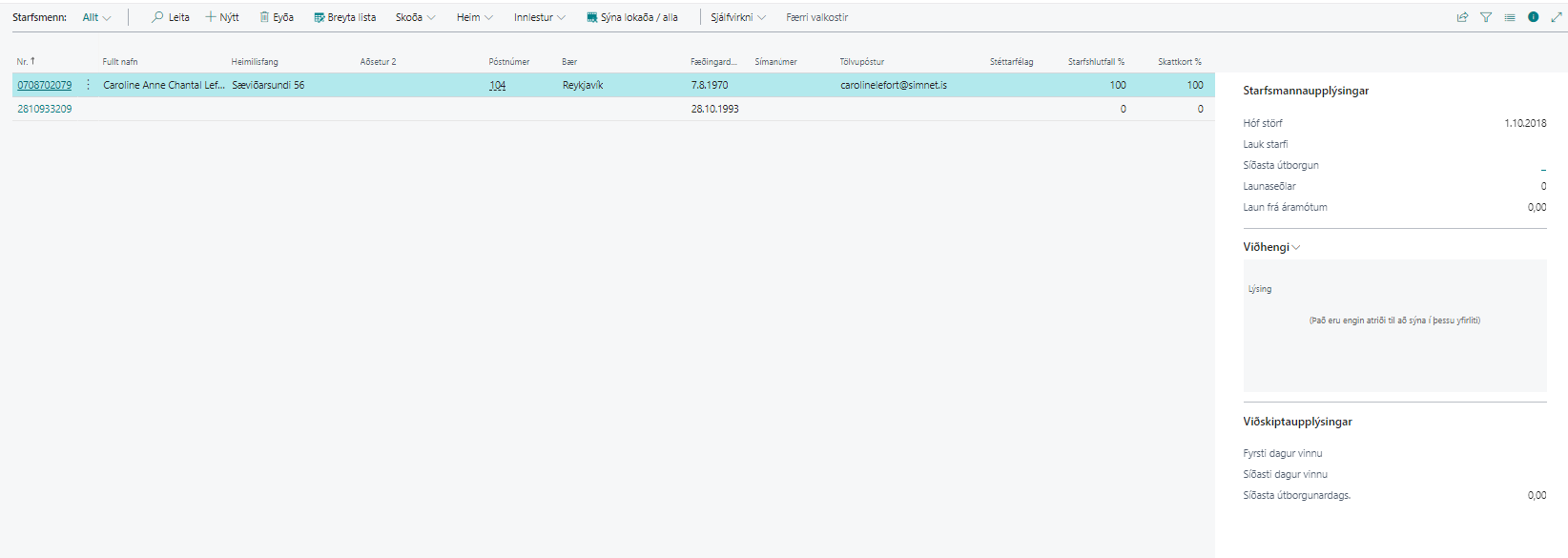Click the share icon in top right
This screenshot has width=1568, height=558.
click(1462, 17)
